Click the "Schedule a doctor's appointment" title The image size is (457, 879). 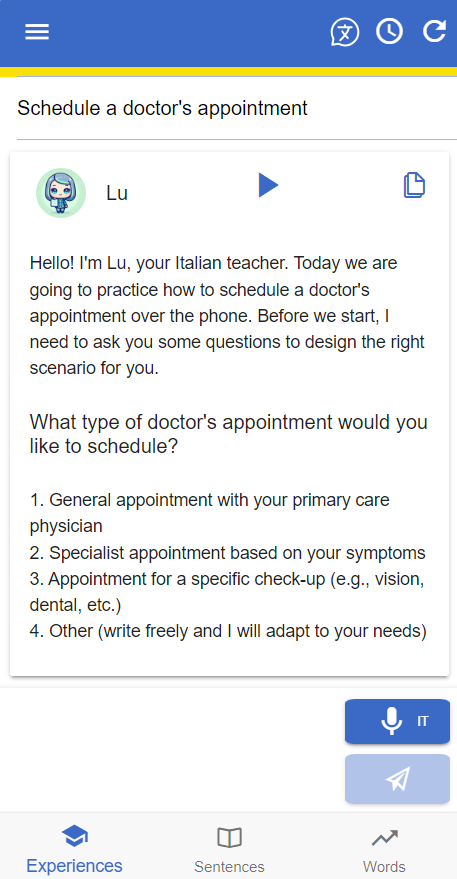click(163, 108)
